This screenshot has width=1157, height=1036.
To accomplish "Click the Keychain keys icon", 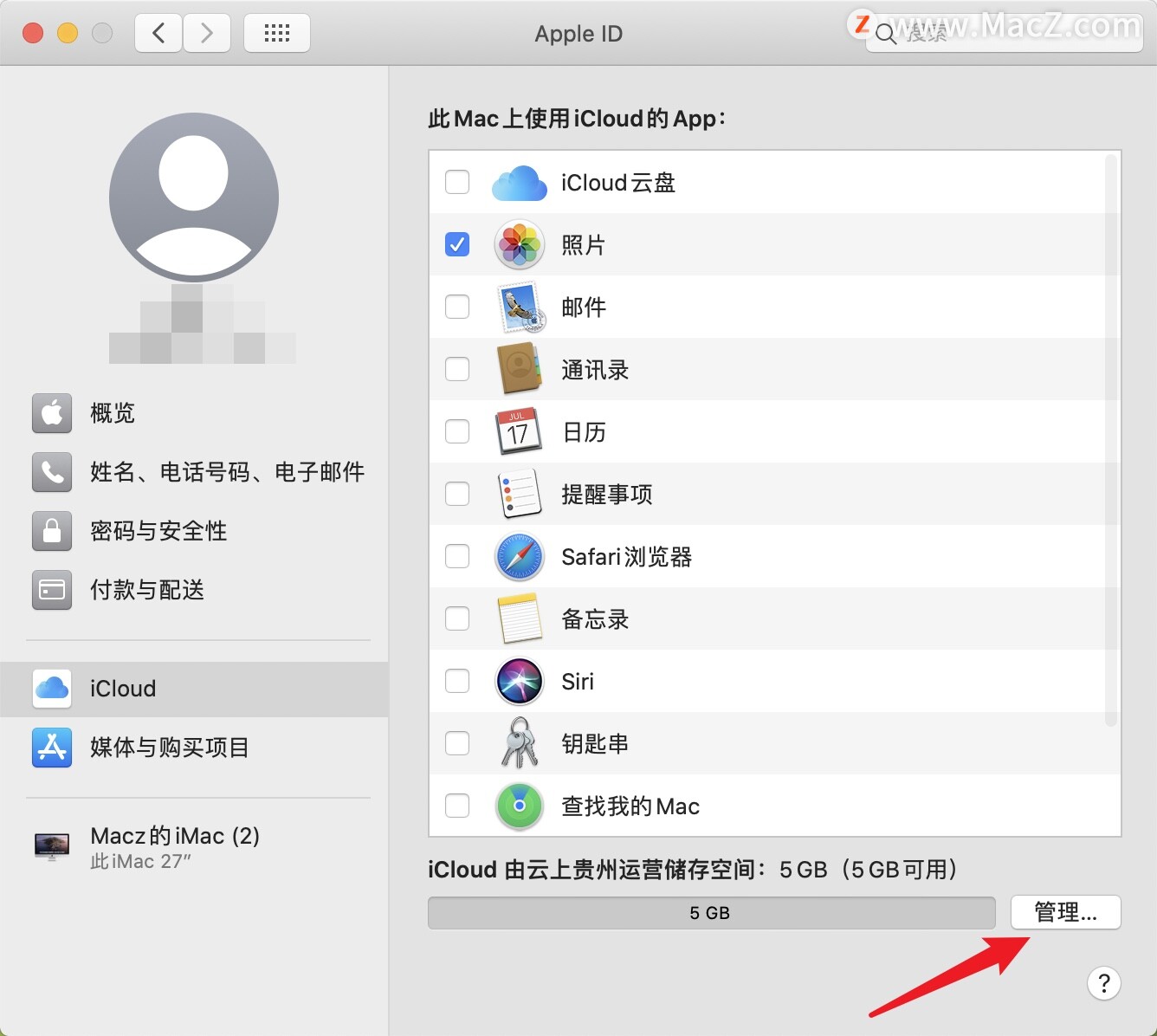I will 520,743.
